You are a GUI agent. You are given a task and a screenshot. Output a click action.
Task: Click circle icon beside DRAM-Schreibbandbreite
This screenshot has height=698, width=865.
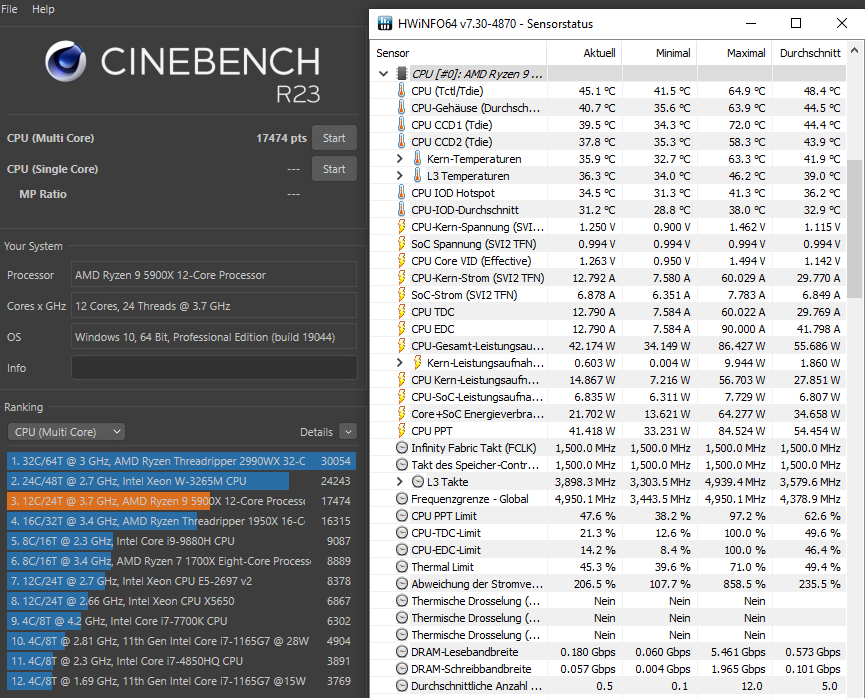click(x=402, y=669)
